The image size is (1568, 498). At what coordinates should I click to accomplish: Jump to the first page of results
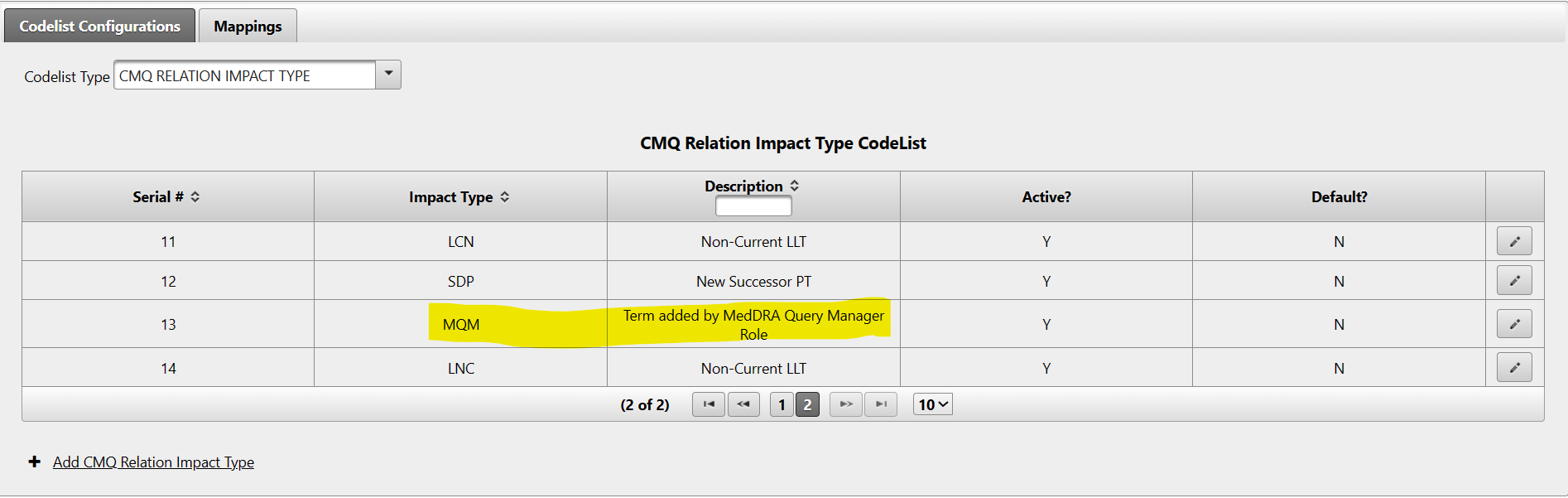[x=708, y=404]
